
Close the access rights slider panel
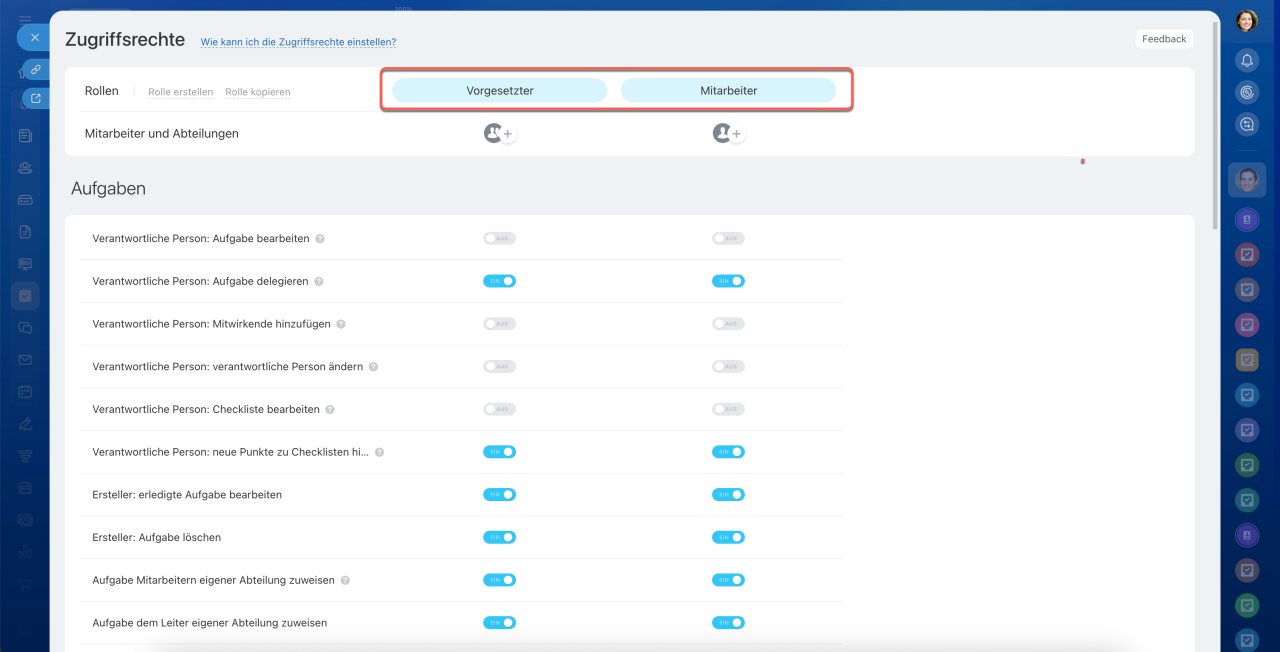pos(34,37)
